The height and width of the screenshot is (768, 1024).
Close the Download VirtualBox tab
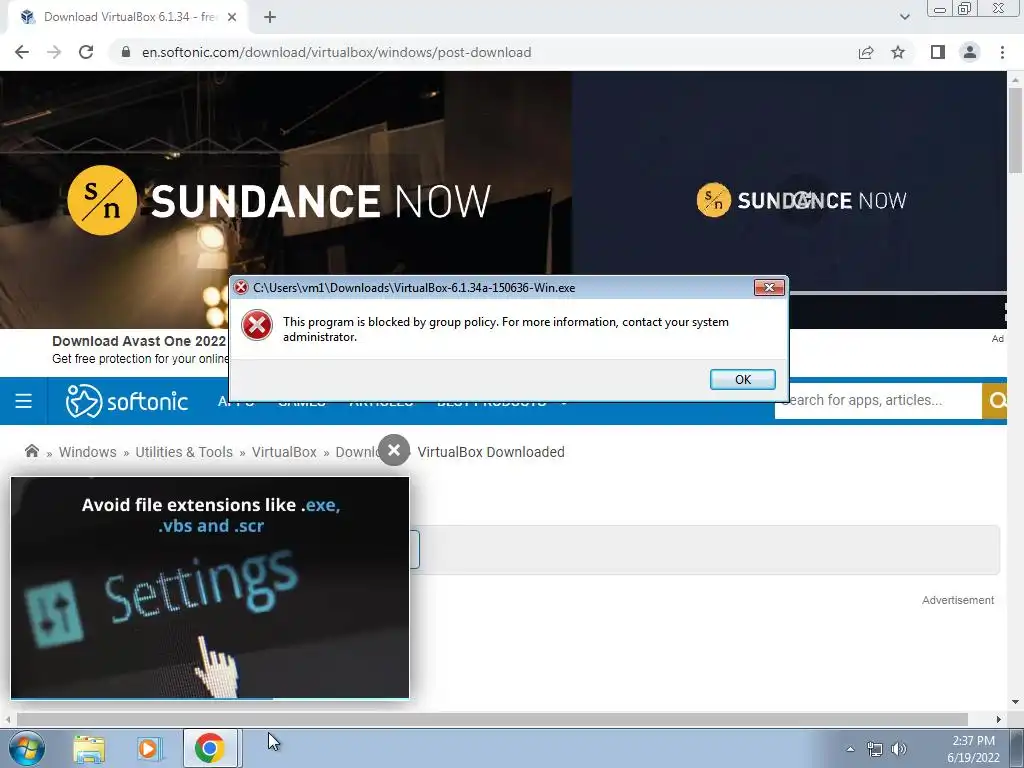[232, 17]
